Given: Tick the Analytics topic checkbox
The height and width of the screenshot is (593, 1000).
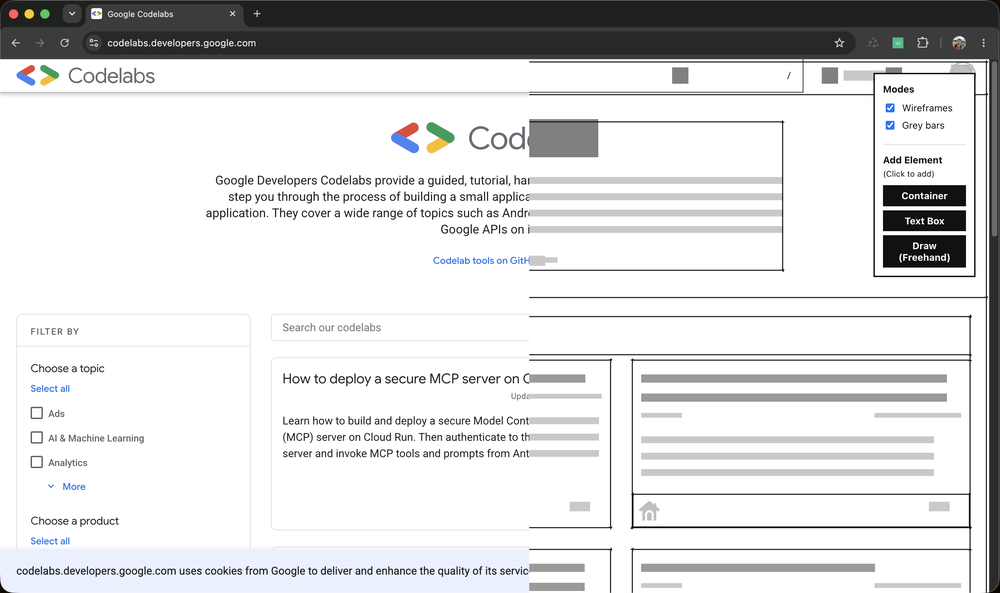Looking at the screenshot, I should pos(37,462).
